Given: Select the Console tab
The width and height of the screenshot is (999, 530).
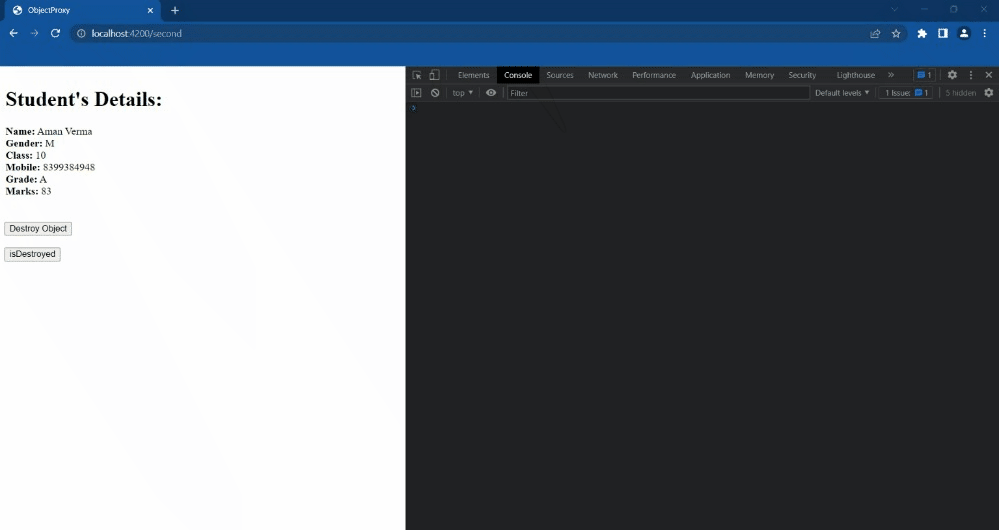Looking at the screenshot, I should coord(518,75).
